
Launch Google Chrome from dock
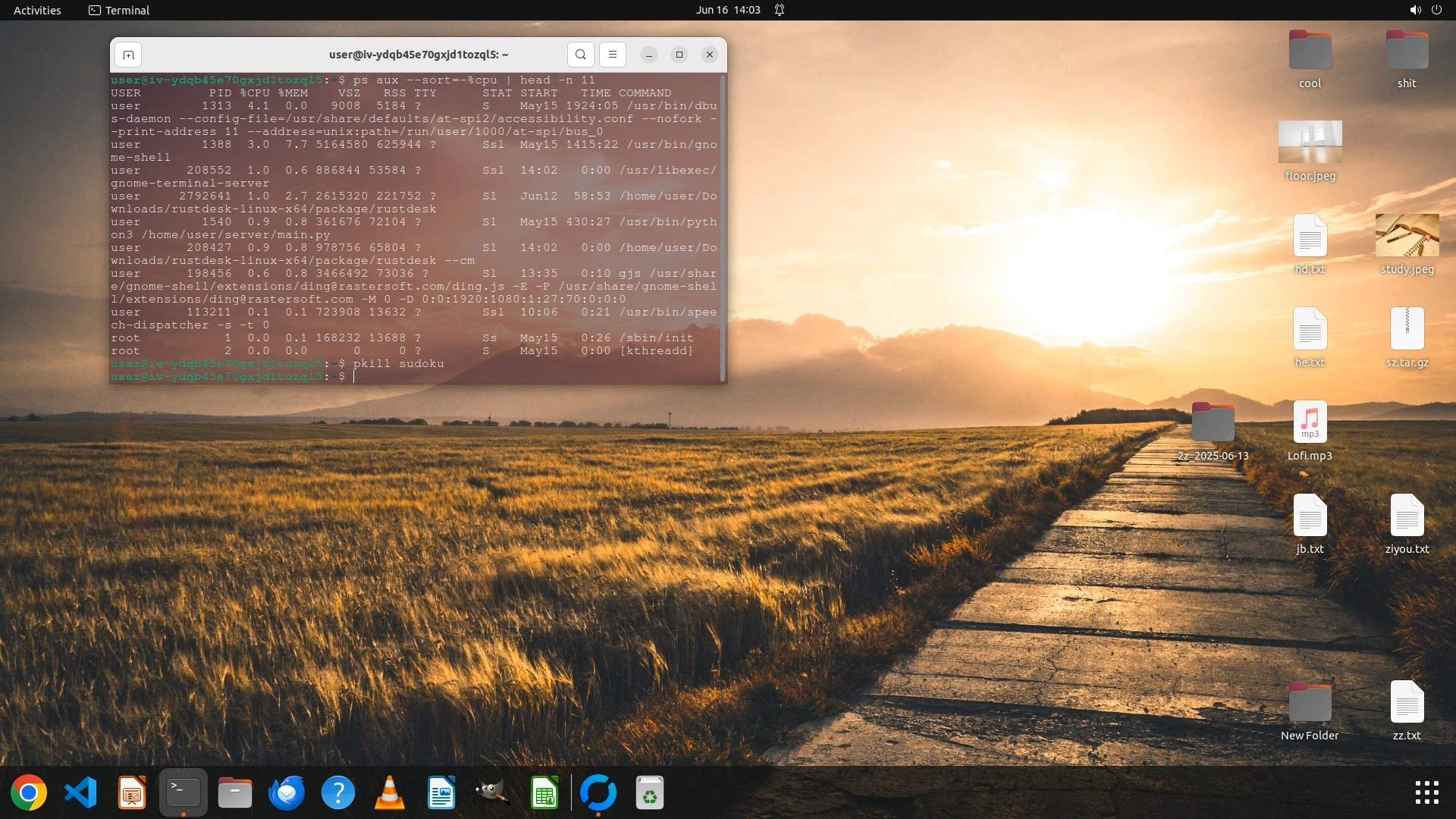pos(29,793)
